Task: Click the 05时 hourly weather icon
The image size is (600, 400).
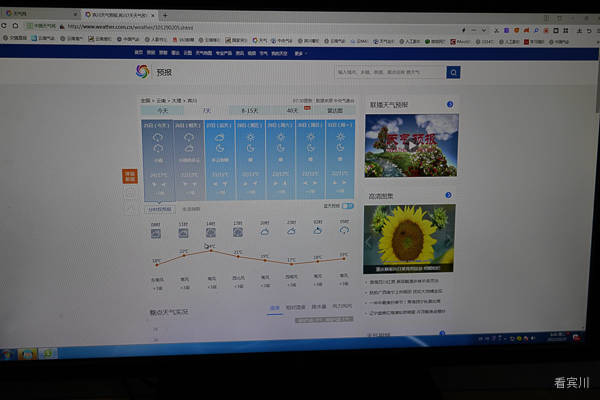Action: 344,230
